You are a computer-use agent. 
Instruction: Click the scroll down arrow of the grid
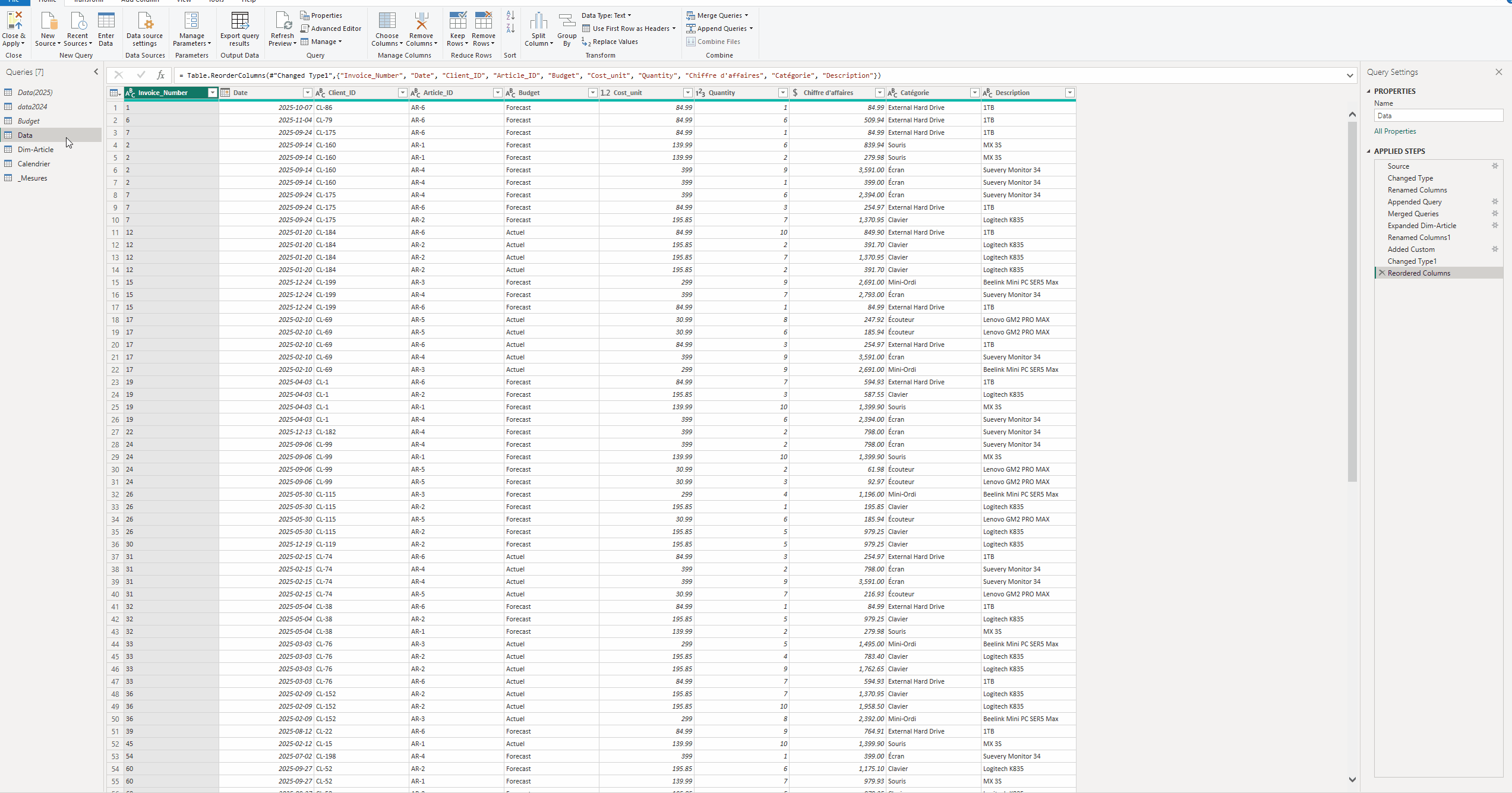pyautogui.click(x=1352, y=779)
